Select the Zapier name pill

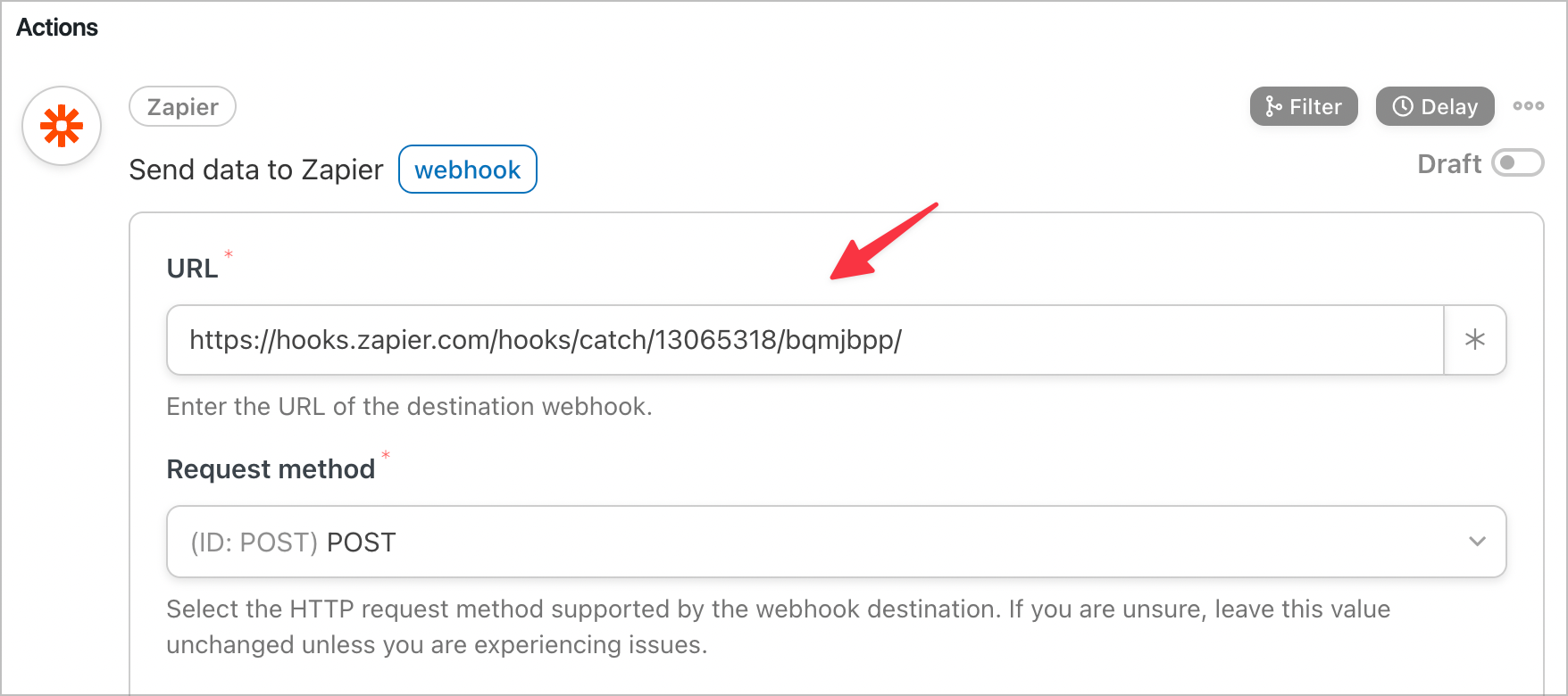(182, 106)
